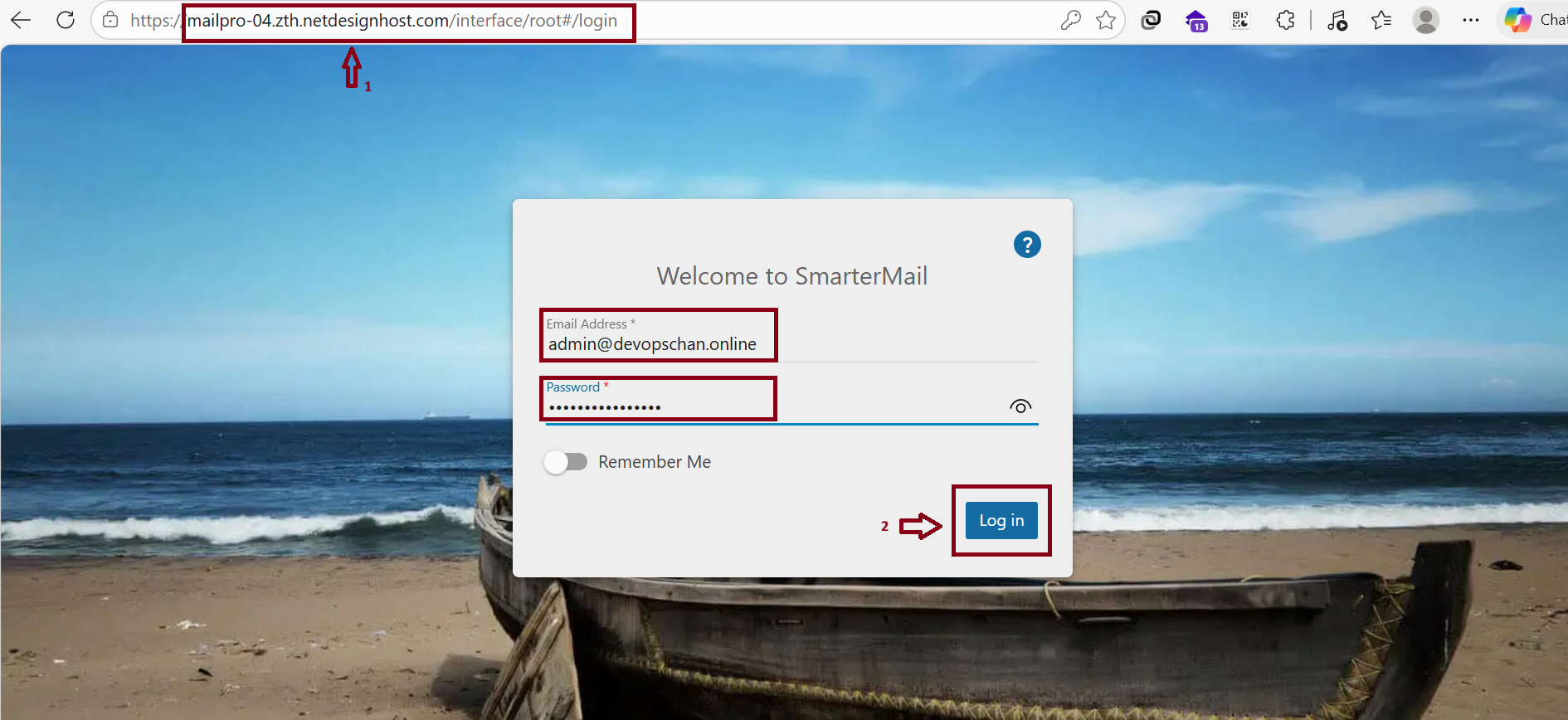Go back using browser back arrow
The height and width of the screenshot is (720, 1568).
(21, 20)
